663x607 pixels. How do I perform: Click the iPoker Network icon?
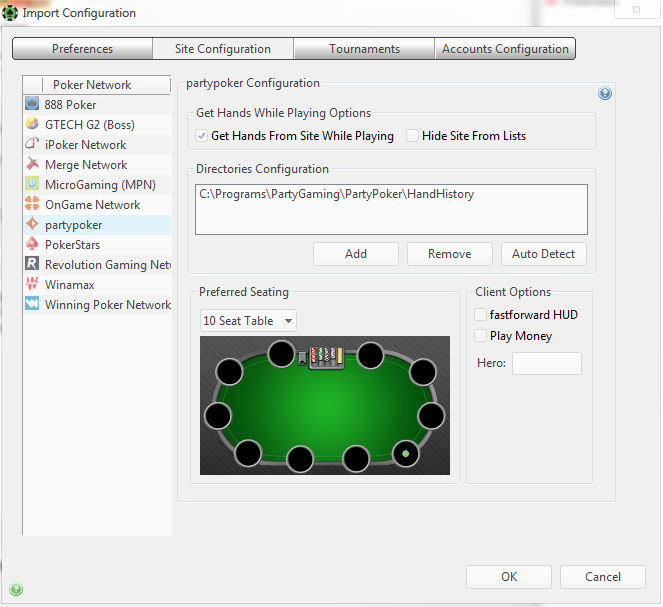tap(32, 144)
